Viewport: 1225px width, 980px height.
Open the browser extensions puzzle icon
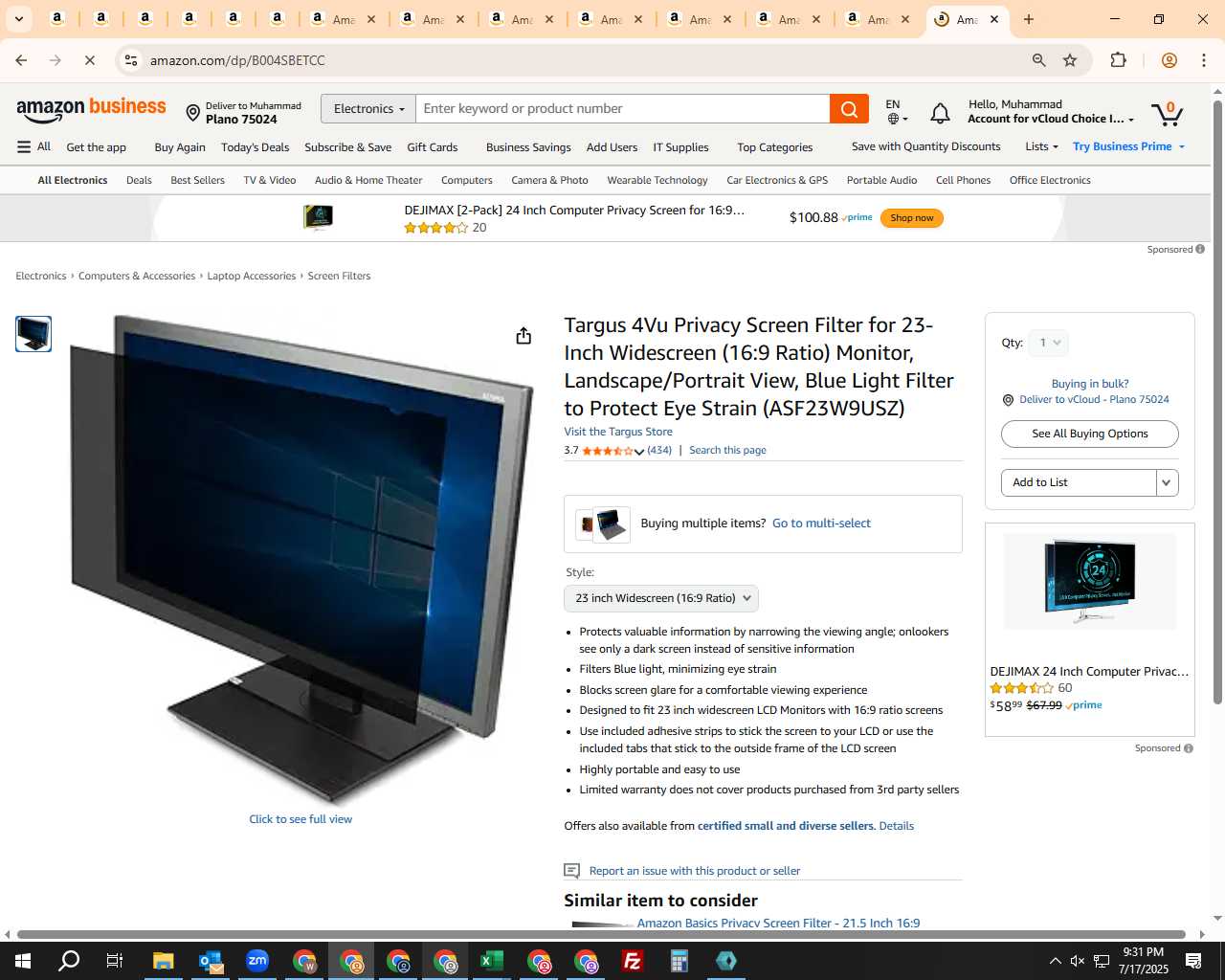coord(1118,60)
